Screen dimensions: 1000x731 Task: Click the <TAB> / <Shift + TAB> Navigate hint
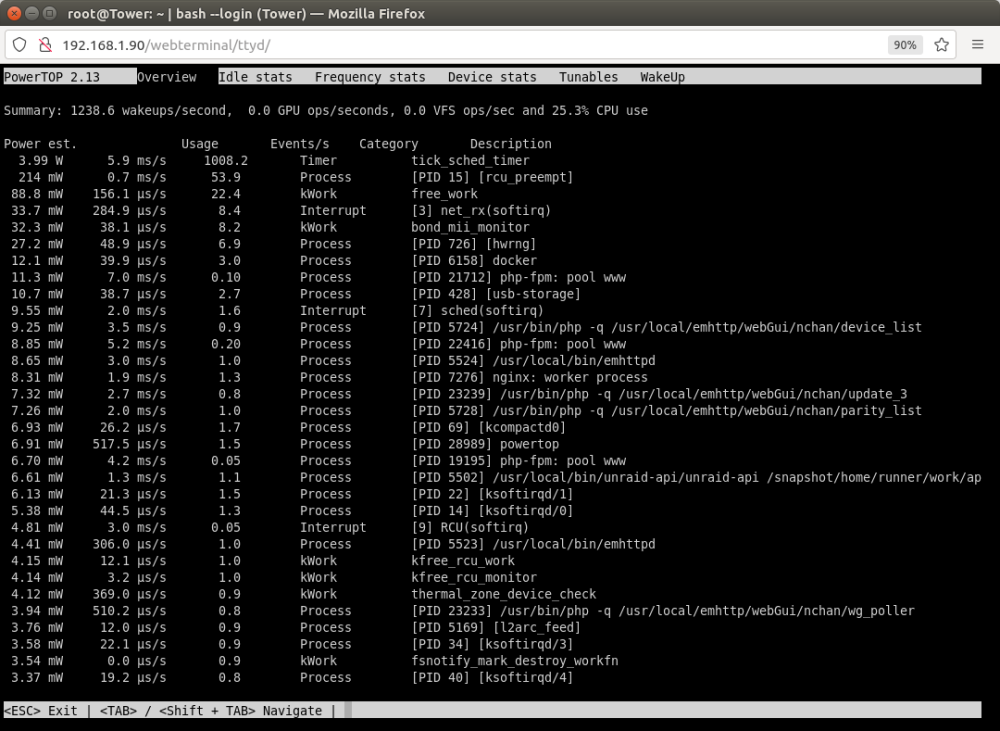(211, 710)
